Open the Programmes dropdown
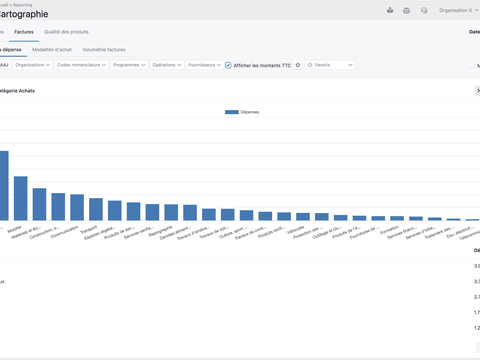Screen dimensions: 480x360 [x=129, y=65]
